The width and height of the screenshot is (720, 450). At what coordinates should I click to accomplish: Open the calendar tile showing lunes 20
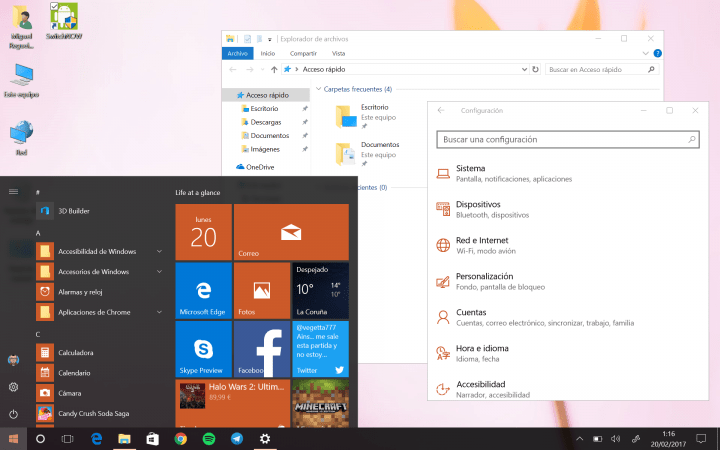(x=203, y=232)
